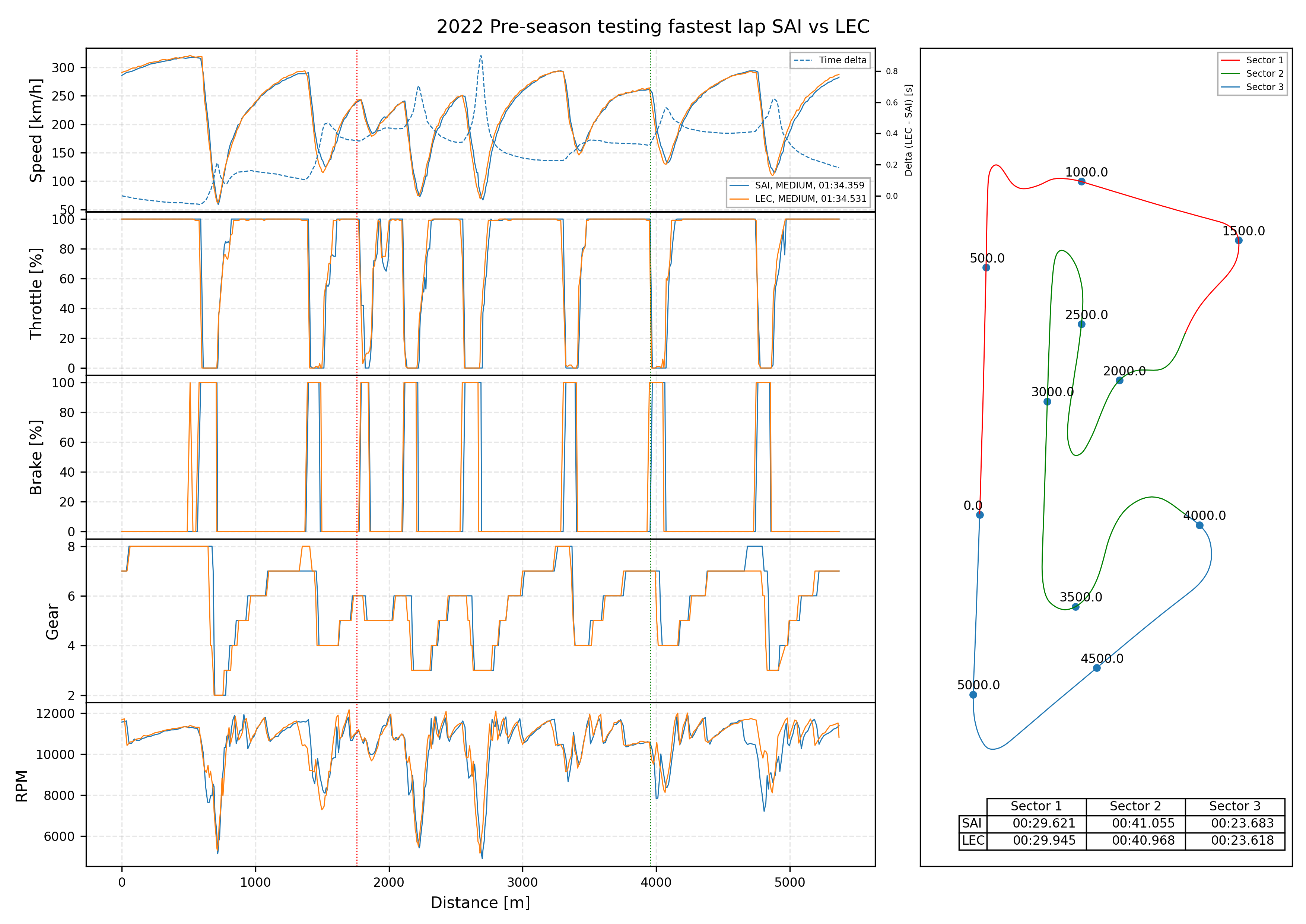Click the 'Sector 2' legend entry on the track map
The image size is (1306, 924).
click(x=1252, y=73)
